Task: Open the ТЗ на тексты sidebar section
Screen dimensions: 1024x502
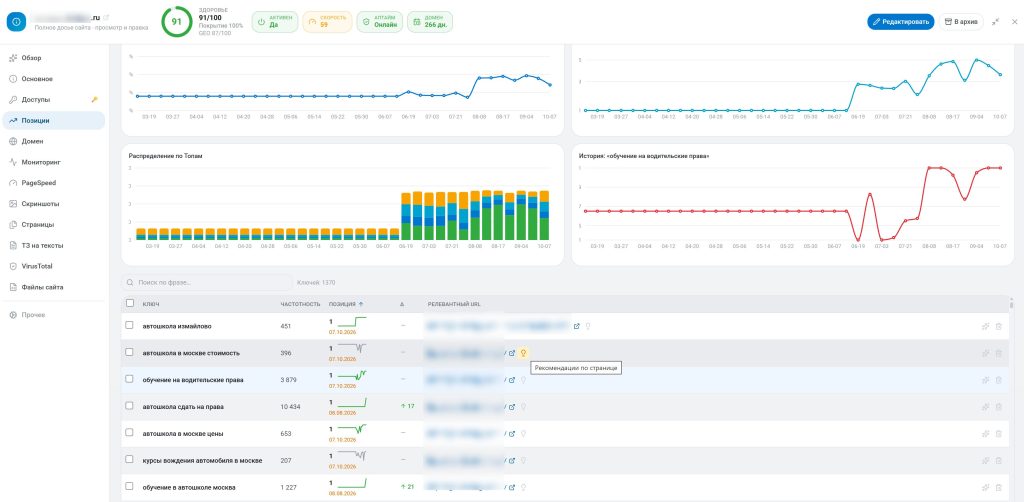Action: [54, 245]
